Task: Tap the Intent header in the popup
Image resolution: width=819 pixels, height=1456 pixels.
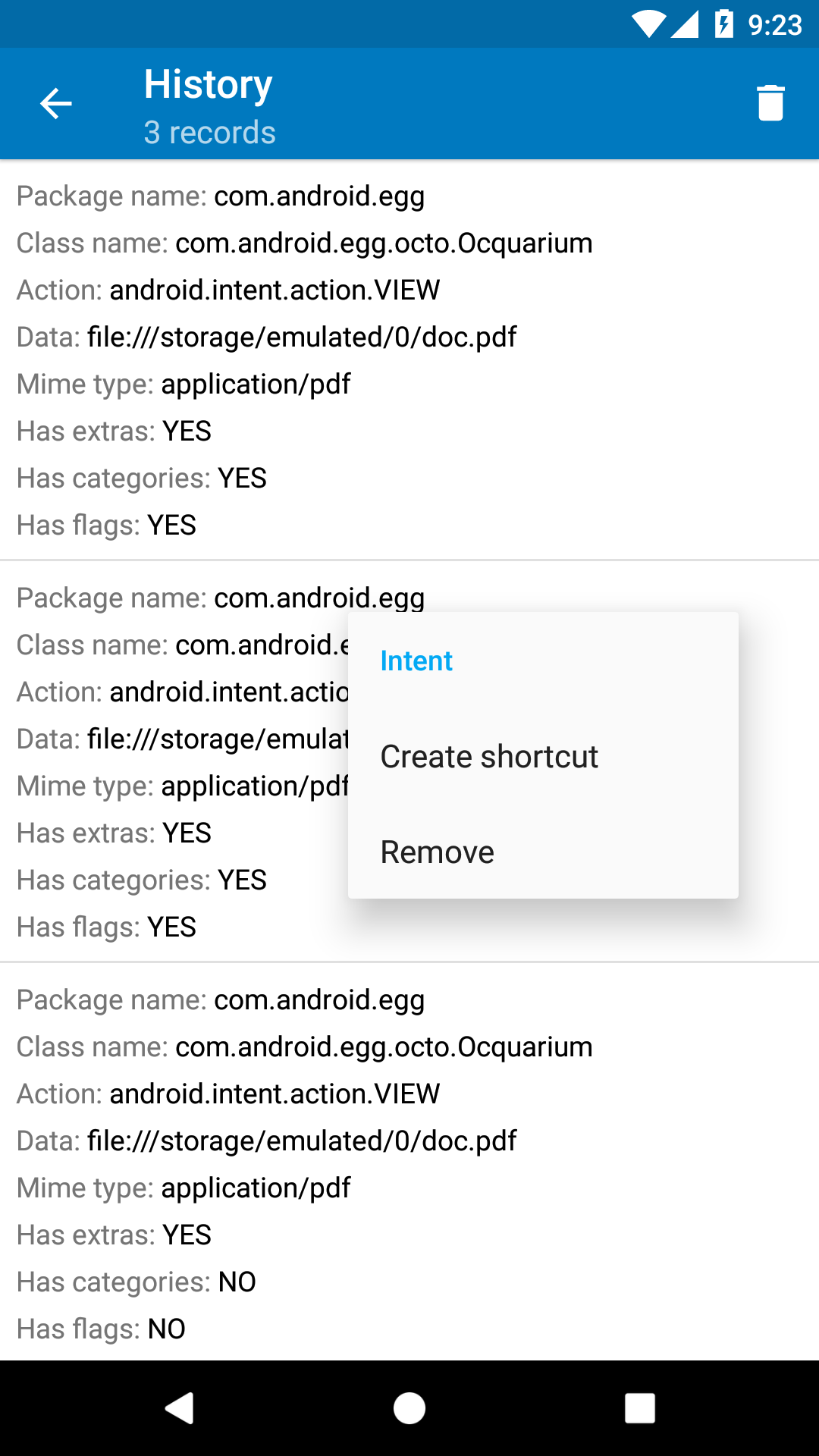Action: click(x=416, y=661)
